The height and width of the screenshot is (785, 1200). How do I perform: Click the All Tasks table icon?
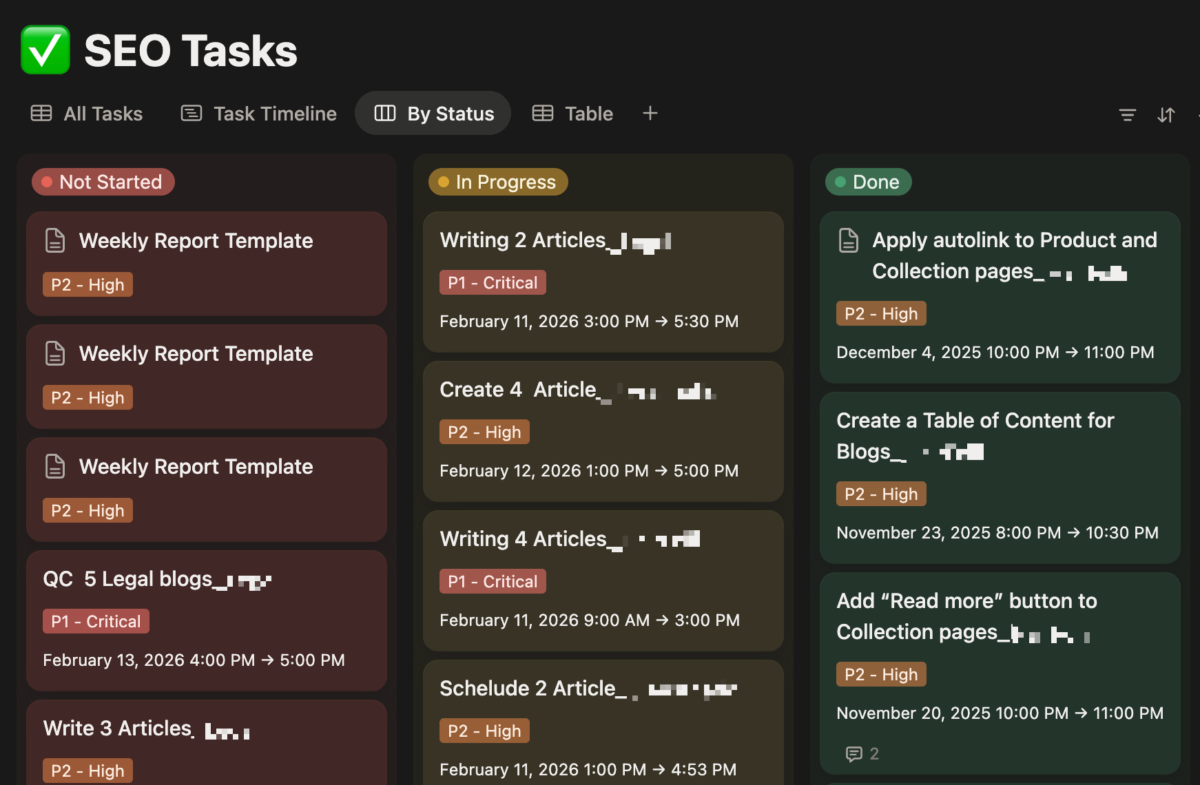click(x=41, y=114)
